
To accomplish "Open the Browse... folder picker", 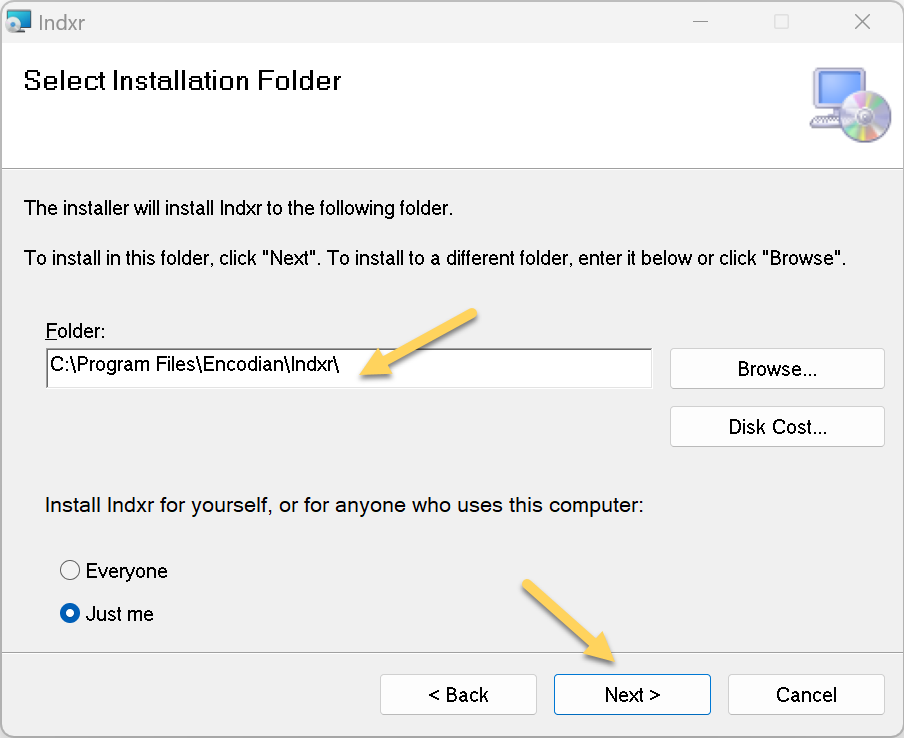I will coord(777,368).
